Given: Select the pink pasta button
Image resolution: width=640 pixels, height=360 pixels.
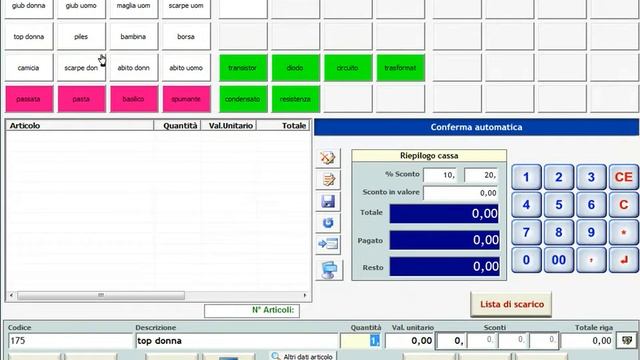Looking at the screenshot, I should click(x=81, y=99).
